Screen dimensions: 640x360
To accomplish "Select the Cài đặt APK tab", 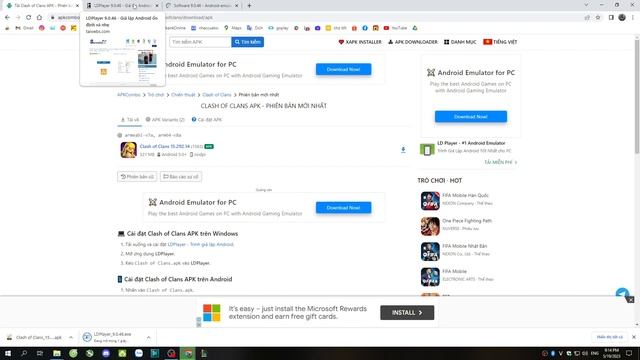I will [x=207, y=120].
